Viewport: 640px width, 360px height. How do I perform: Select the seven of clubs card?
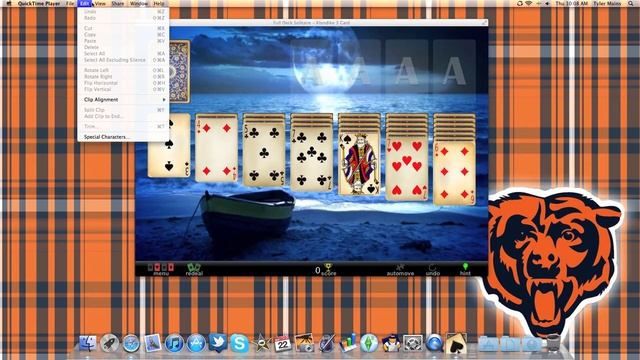[311, 159]
